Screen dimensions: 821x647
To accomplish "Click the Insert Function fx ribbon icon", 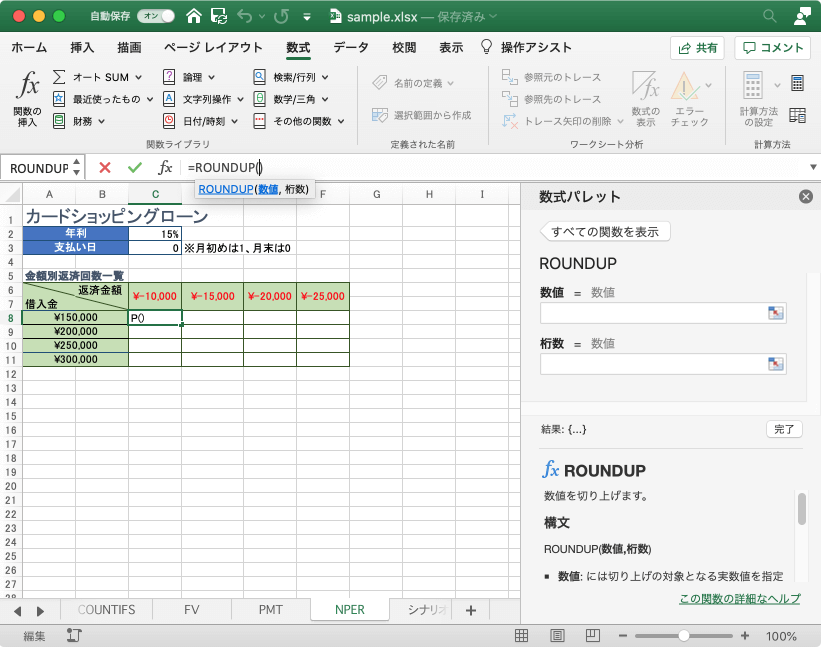I will click(28, 85).
